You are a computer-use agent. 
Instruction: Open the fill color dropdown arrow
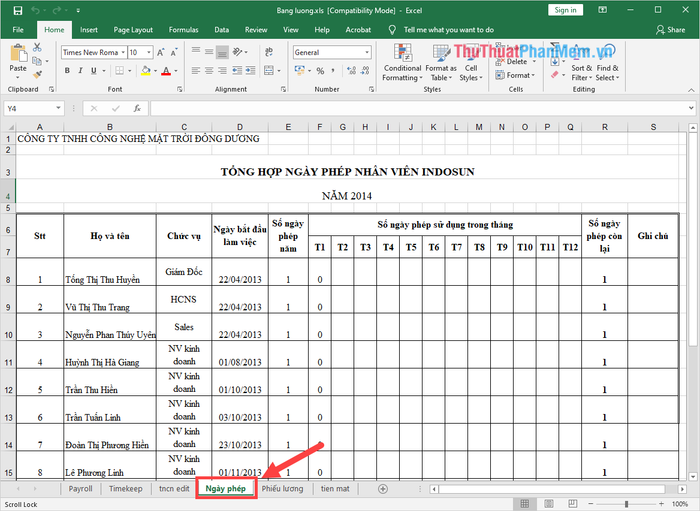click(x=155, y=71)
